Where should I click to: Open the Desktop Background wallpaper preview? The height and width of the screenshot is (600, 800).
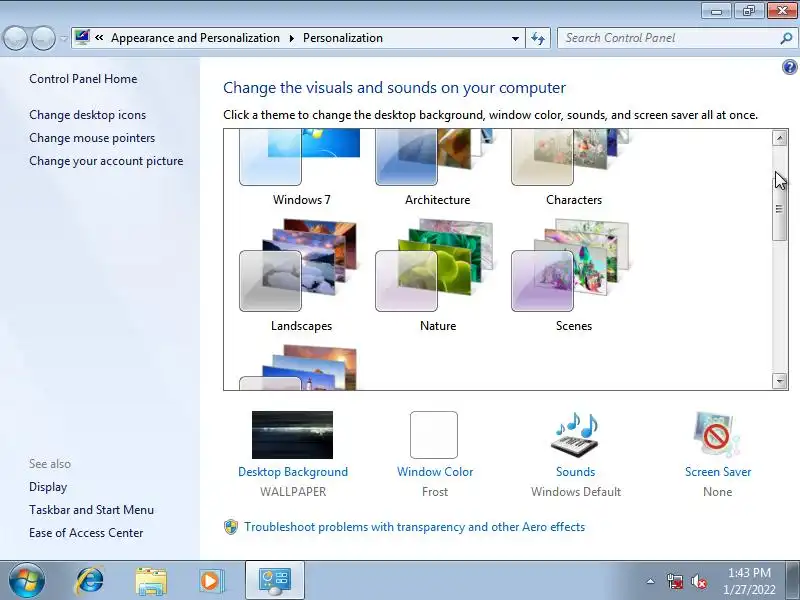tap(292, 435)
